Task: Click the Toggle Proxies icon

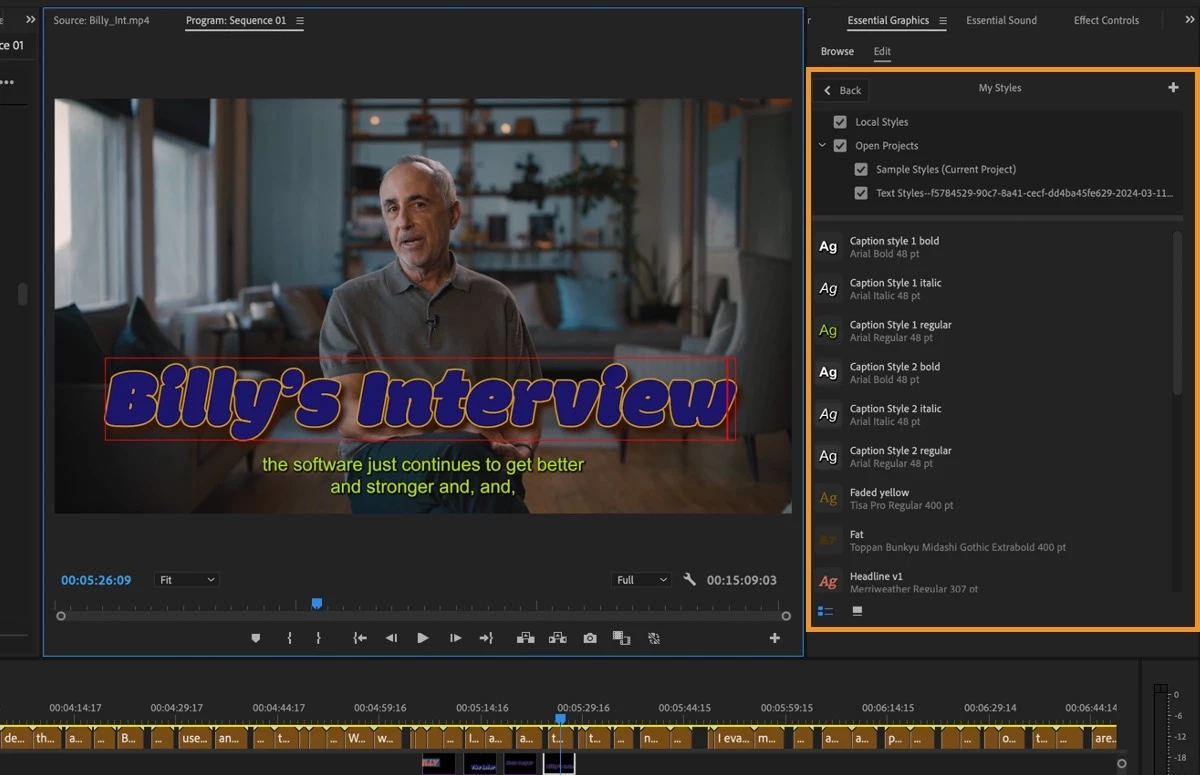Action: click(654, 638)
